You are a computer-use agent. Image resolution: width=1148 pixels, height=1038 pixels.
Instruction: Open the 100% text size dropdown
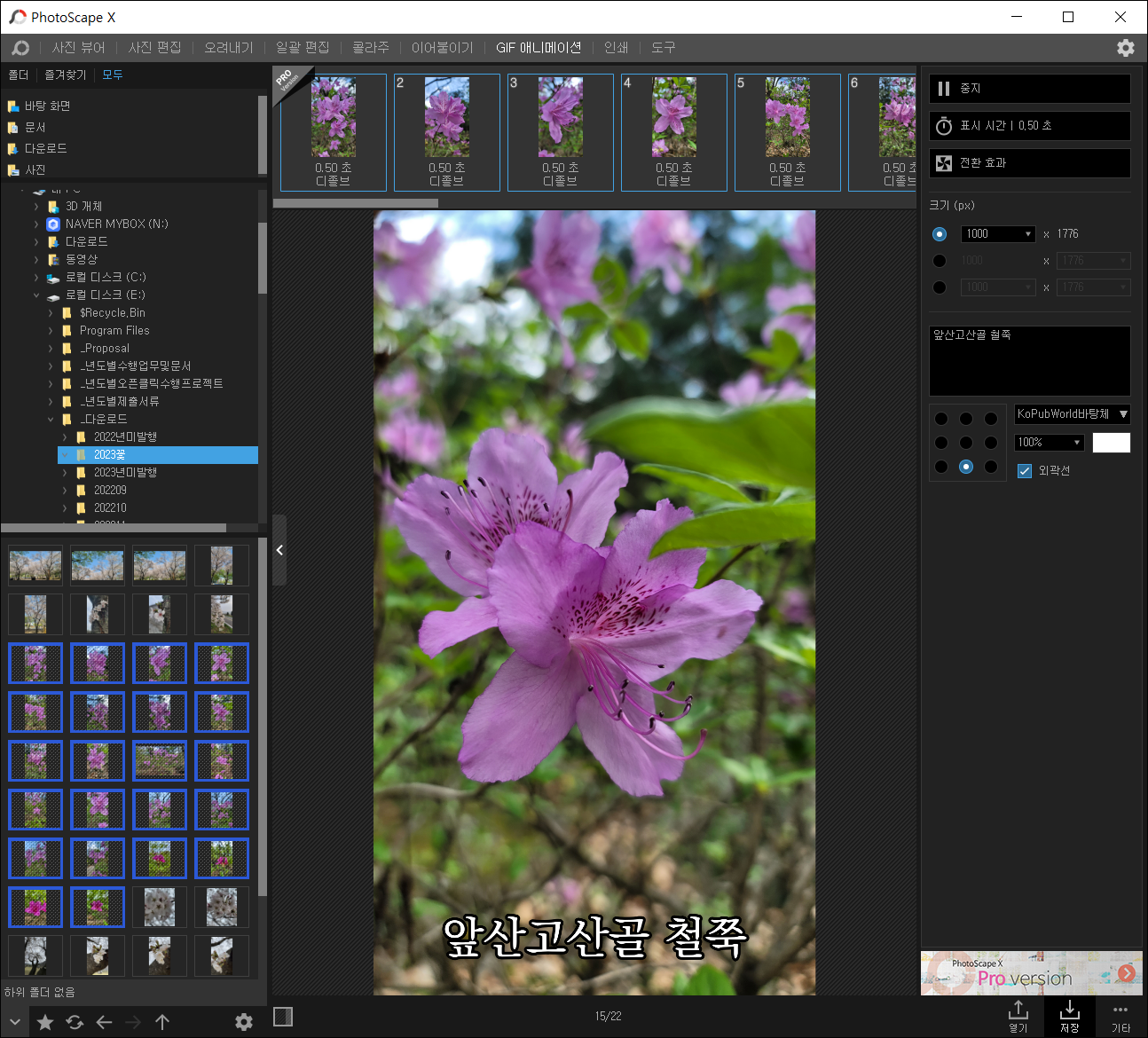click(x=1050, y=443)
